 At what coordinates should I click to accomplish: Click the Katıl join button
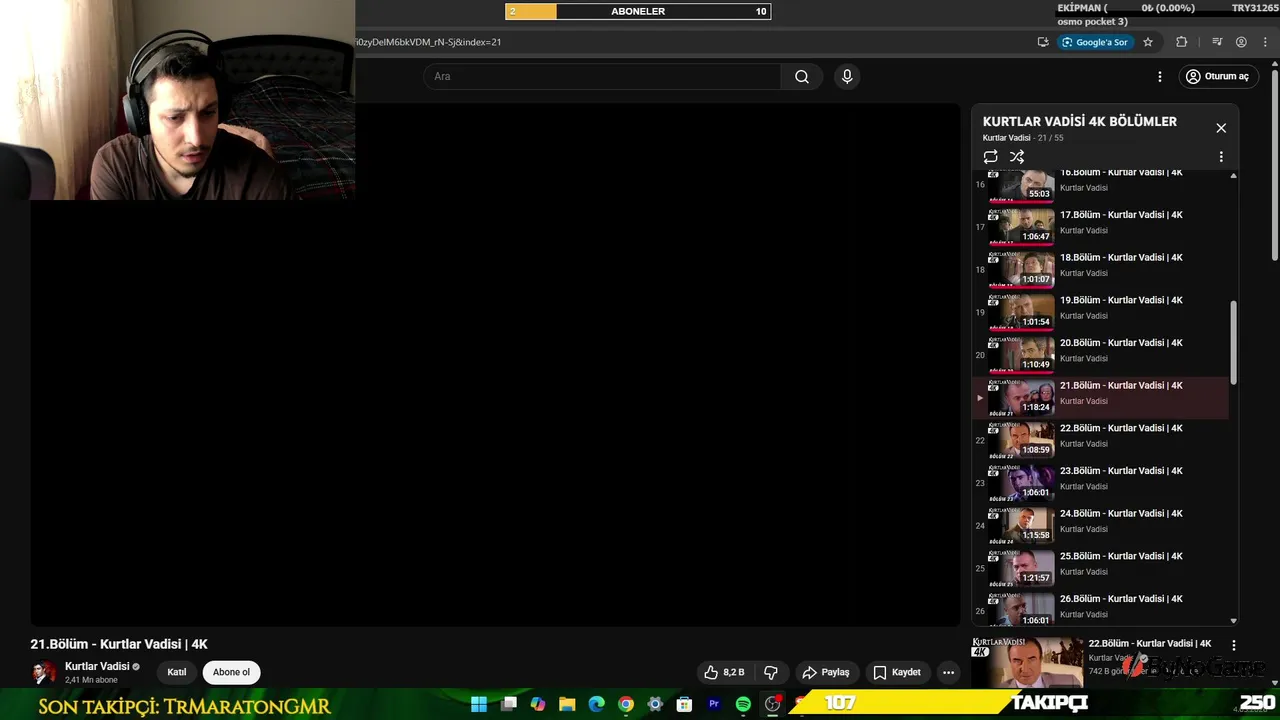tap(177, 673)
